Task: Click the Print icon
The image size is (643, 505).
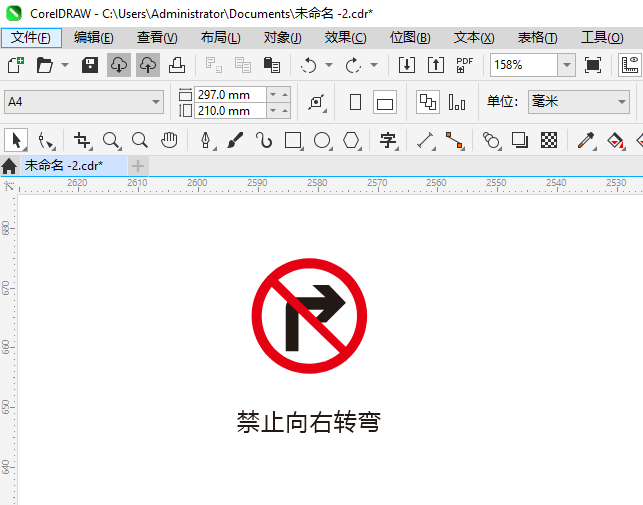Action: point(177,65)
